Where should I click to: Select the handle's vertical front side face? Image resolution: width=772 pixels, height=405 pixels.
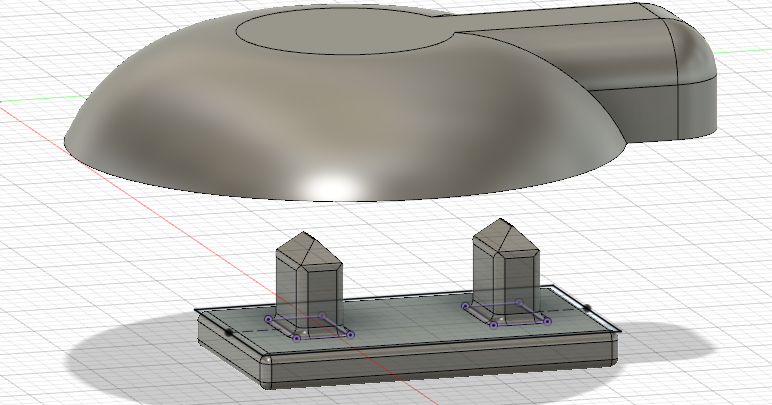(x=650, y=108)
